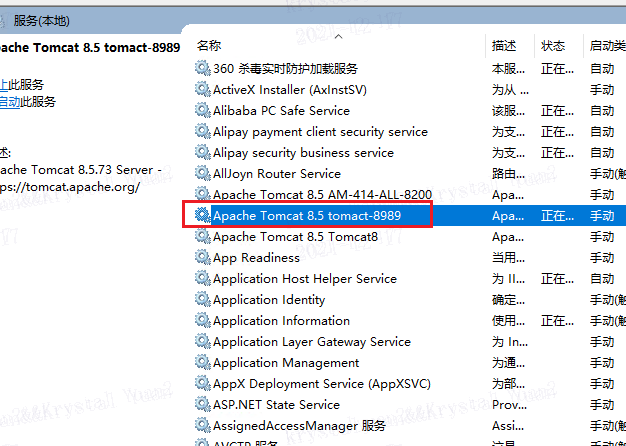Click startup type 自动 of Alibaba PC Safe Service
Viewport: 626px width, 446px height.
(602, 111)
